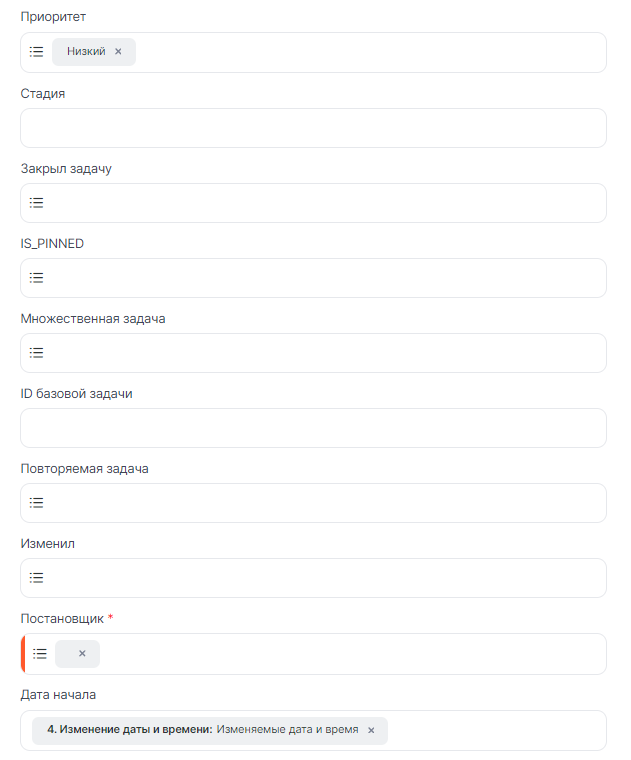Expand the Изменил dropdown field
This screenshot has height=760, width=631.
click(x=320, y=578)
